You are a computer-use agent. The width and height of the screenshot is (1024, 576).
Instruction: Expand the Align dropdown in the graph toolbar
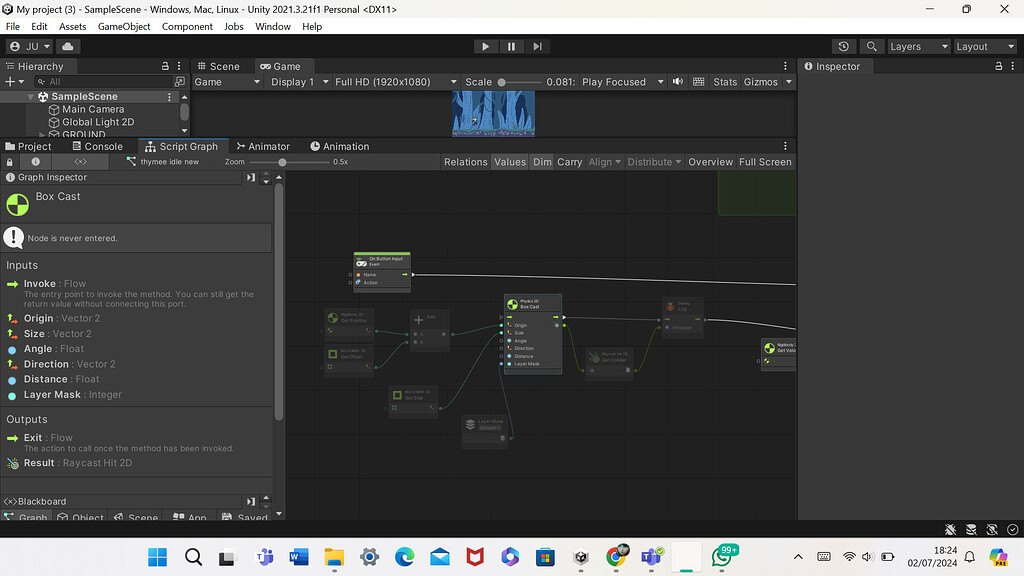pos(604,161)
